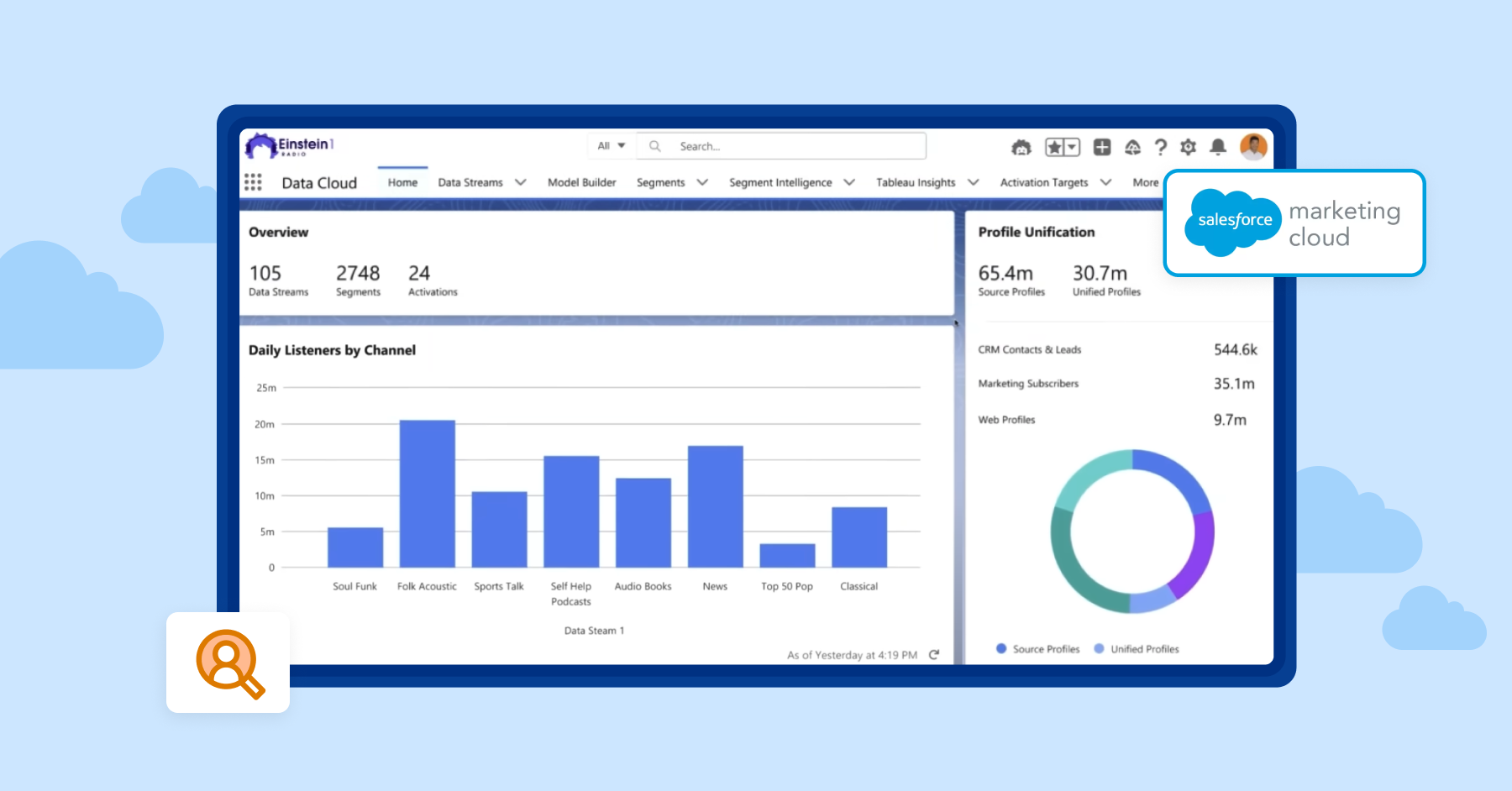Image resolution: width=1512 pixels, height=791 pixels.
Task: Click the Web Profiles row label
Action: click(x=1006, y=420)
